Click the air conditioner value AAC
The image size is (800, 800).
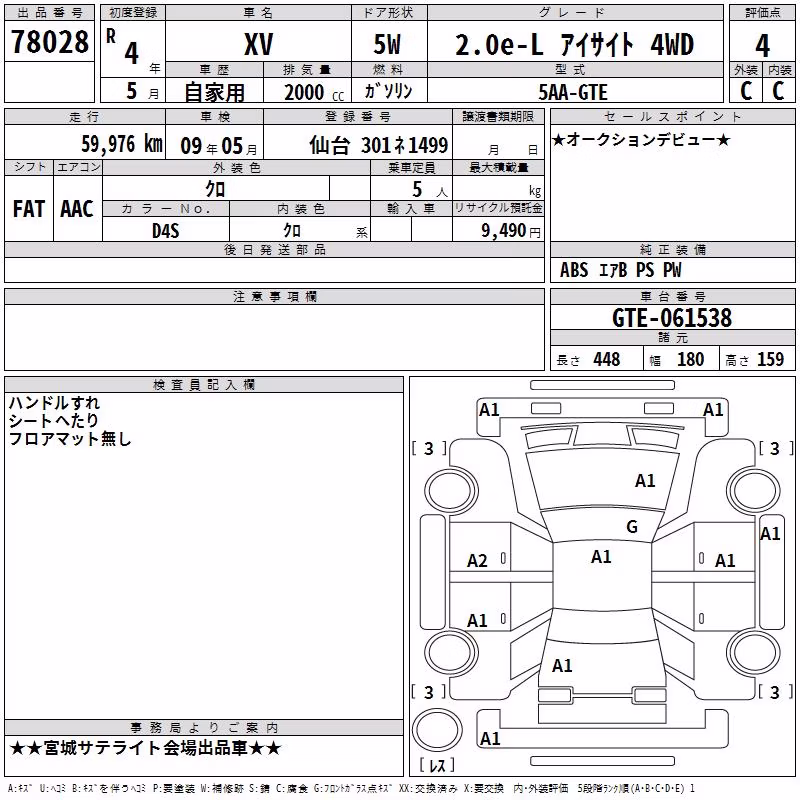[x=77, y=209]
